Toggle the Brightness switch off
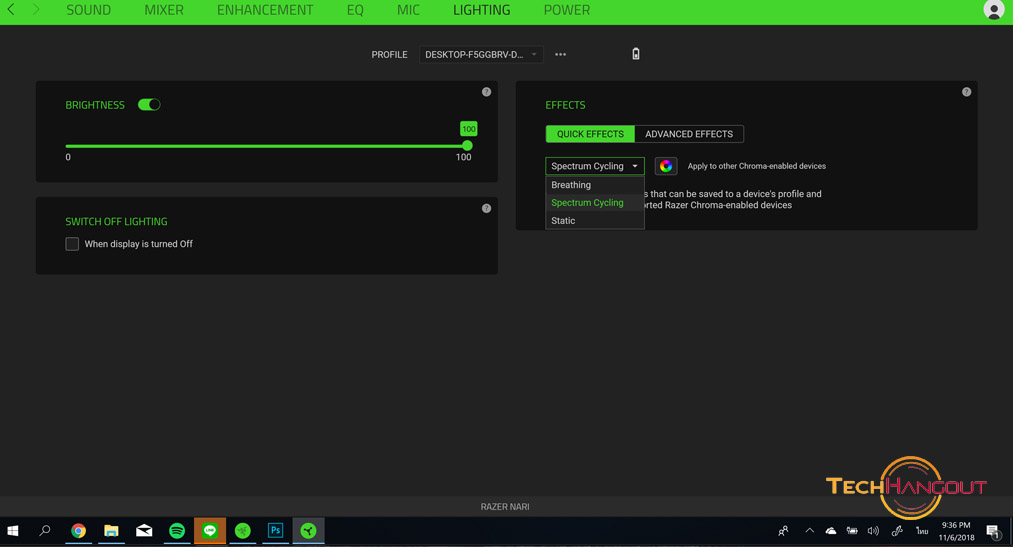The height and width of the screenshot is (547, 1013). 149,105
